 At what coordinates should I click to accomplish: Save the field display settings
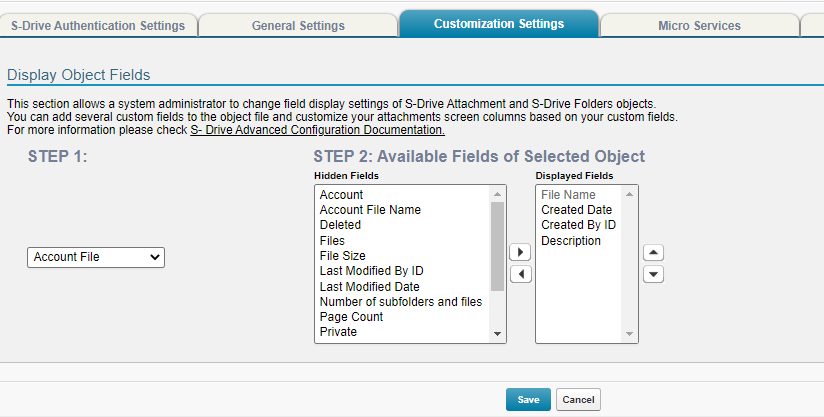pyautogui.click(x=528, y=399)
